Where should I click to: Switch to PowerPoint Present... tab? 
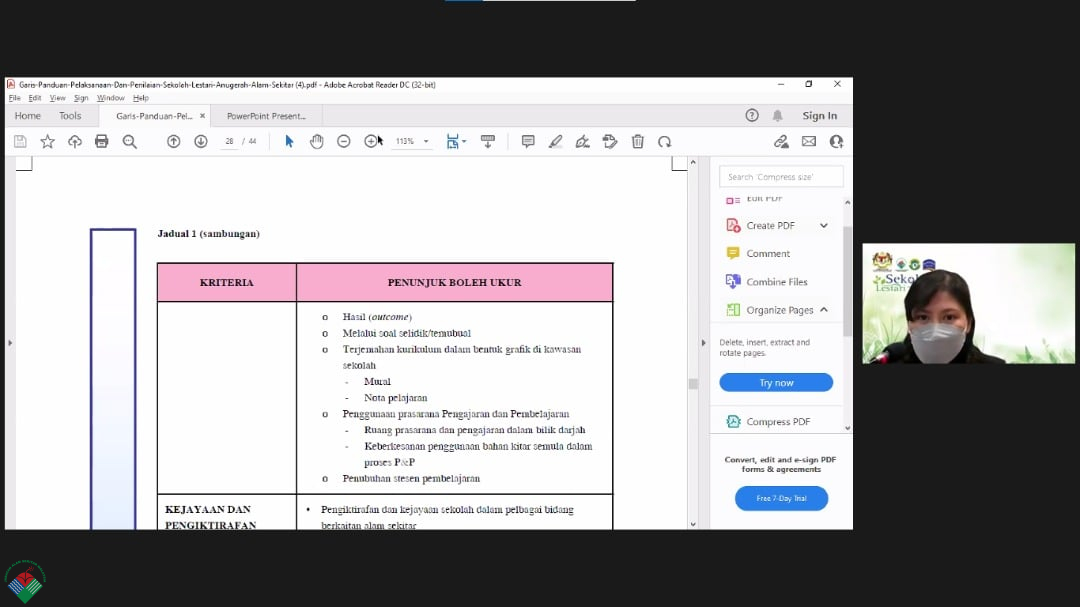point(266,116)
